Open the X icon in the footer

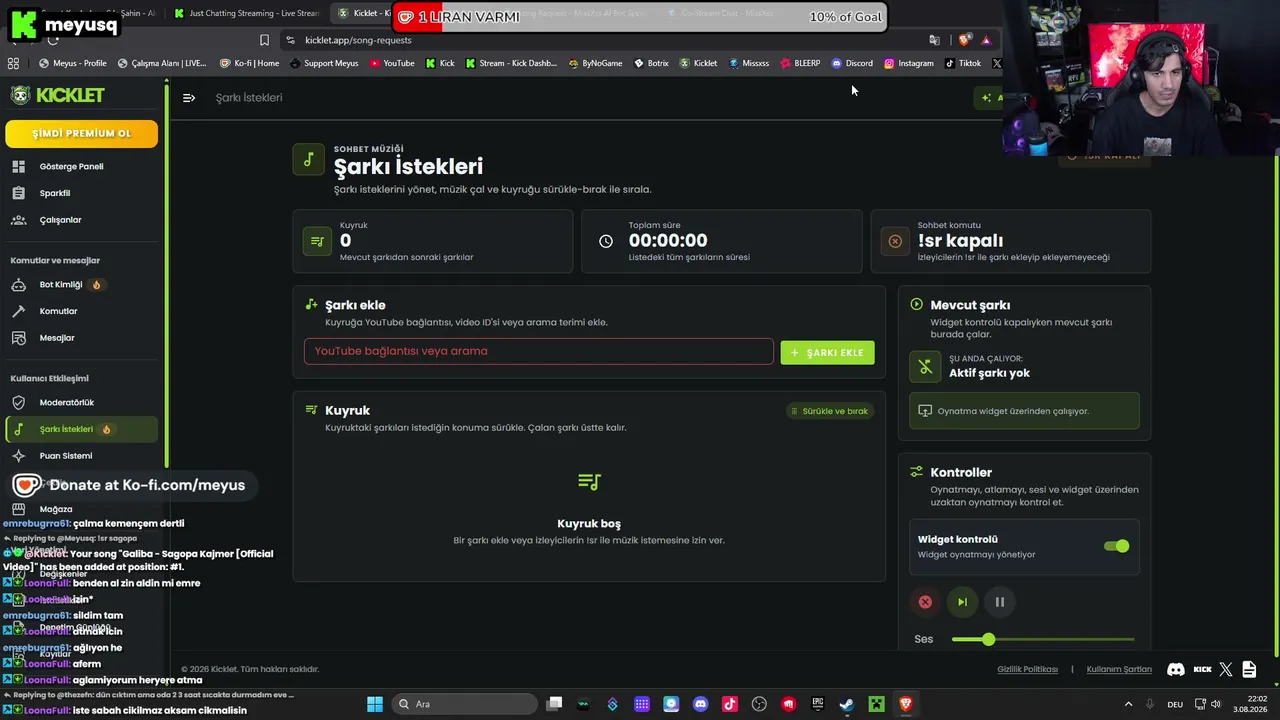[x=1226, y=669]
